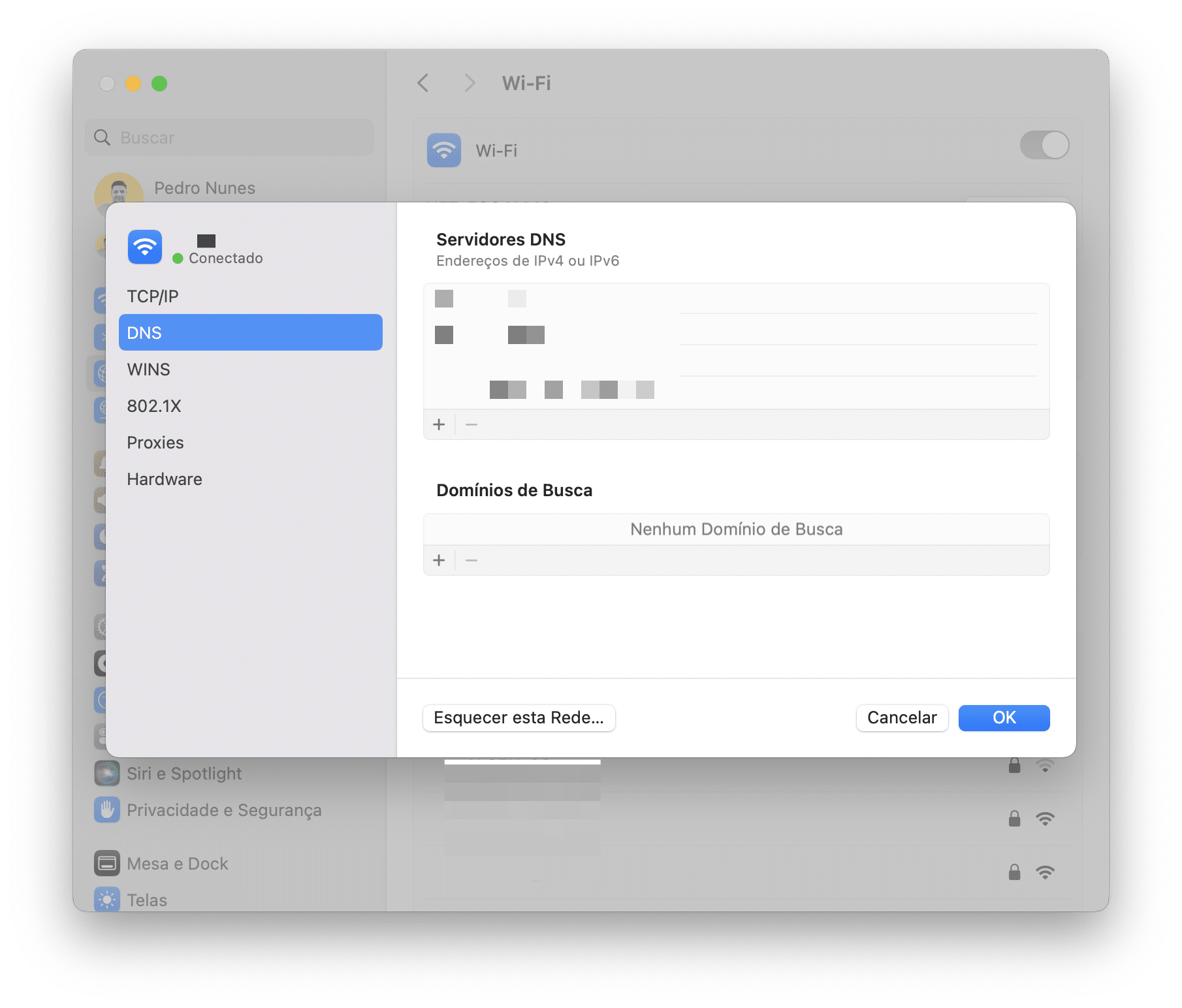Image resolution: width=1182 pixels, height=1008 pixels.
Task: Remove search domain with minus button
Action: pyautogui.click(x=471, y=560)
